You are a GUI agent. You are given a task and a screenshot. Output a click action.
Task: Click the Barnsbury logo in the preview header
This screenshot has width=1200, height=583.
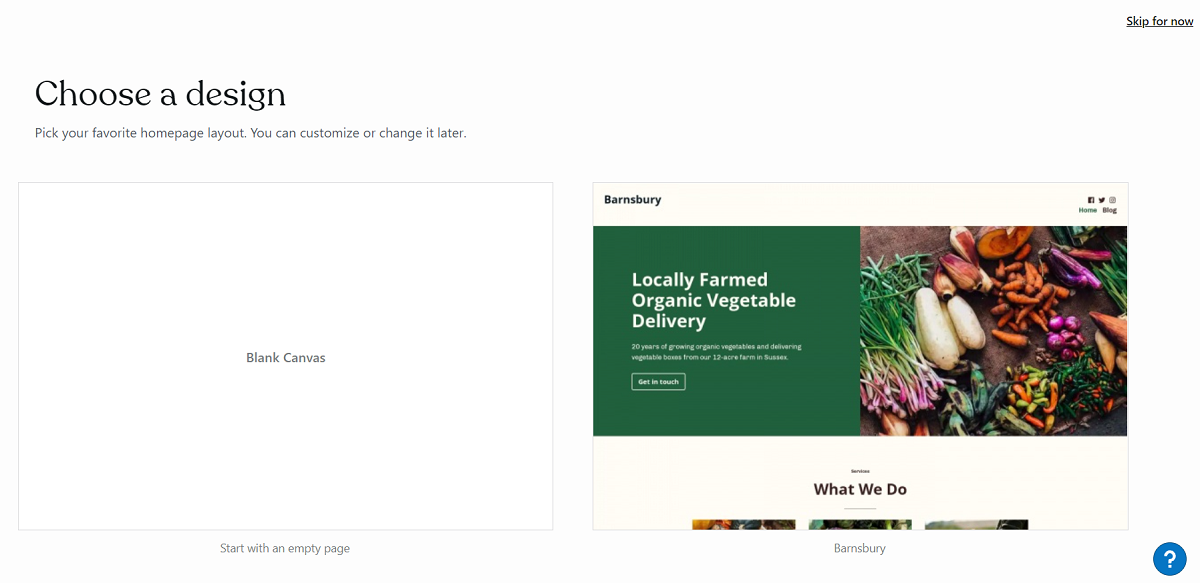click(x=632, y=200)
